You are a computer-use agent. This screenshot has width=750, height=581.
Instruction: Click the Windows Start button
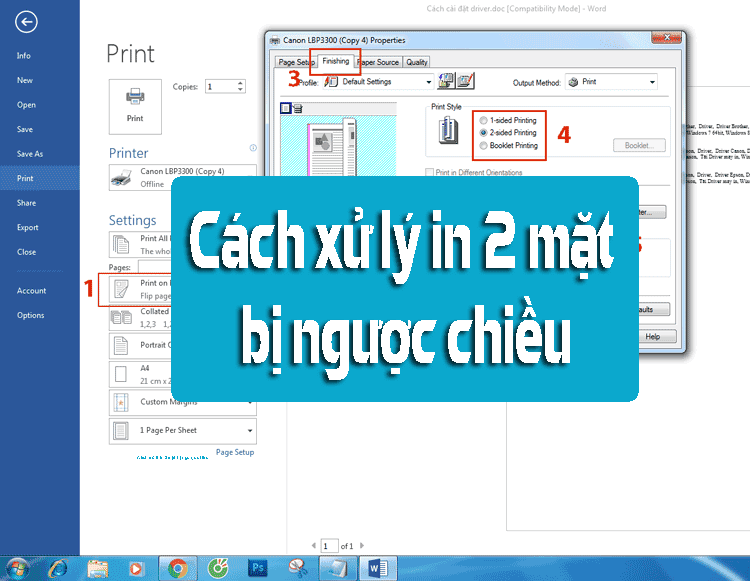click(x=19, y=568)
